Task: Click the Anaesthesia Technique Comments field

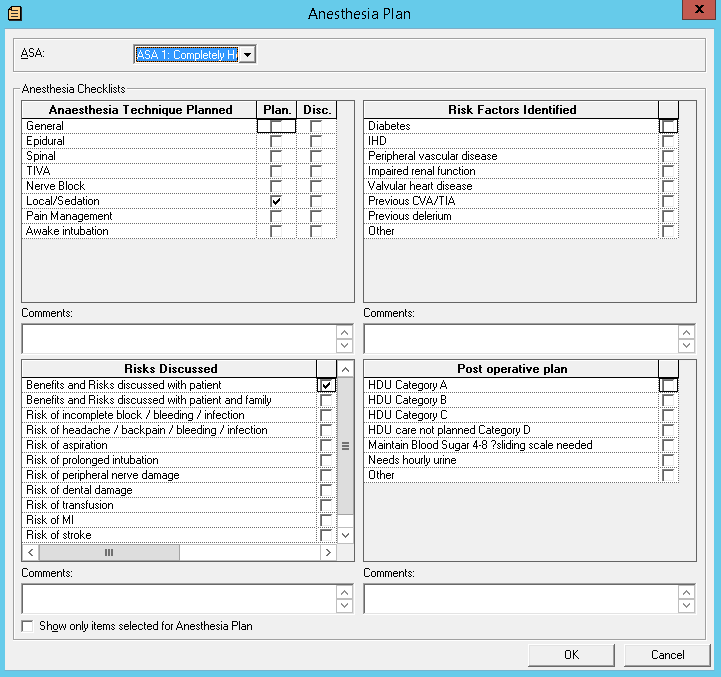Action: [x=178, y=339]
